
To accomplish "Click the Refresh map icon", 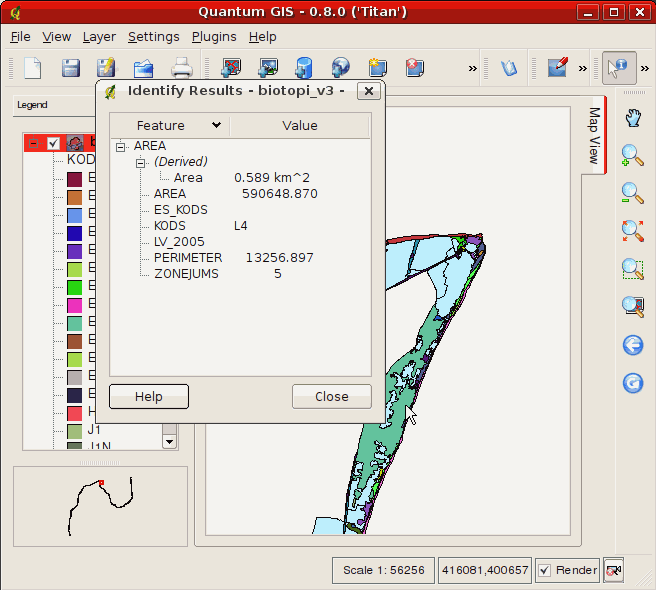I will point(633,383).
